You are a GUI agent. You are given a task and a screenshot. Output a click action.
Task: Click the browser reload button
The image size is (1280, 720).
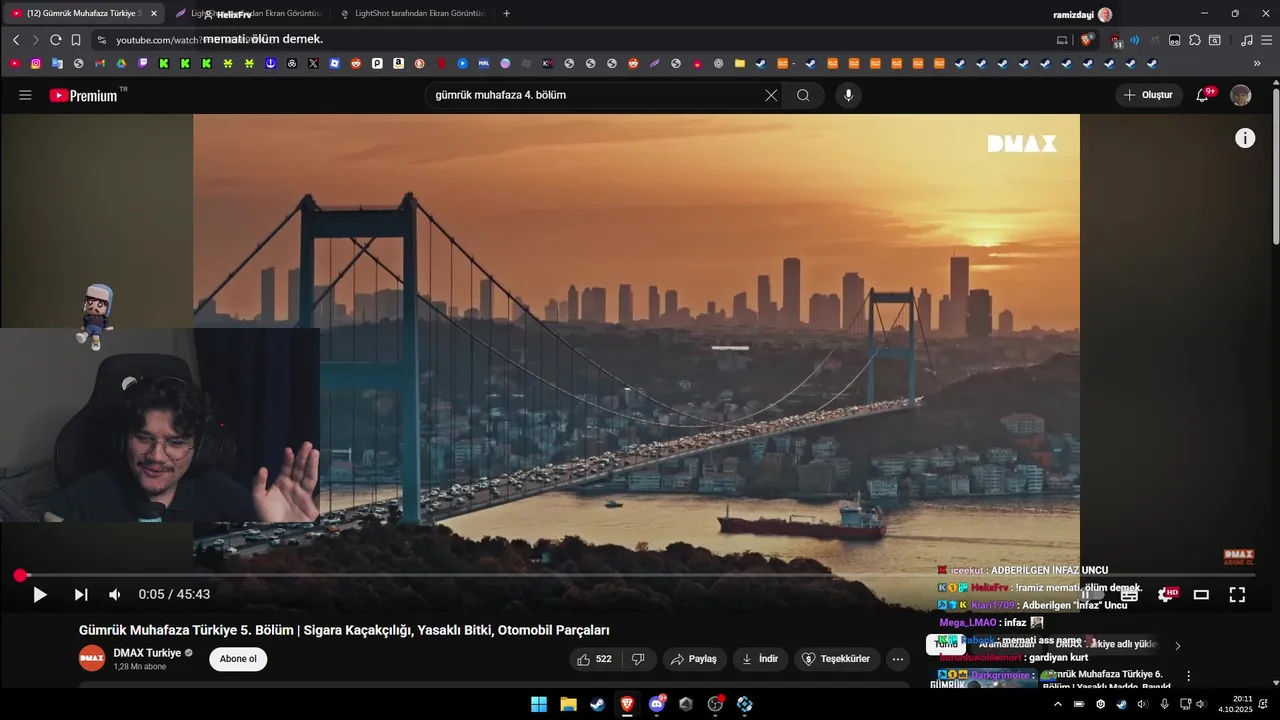(55, 40)
